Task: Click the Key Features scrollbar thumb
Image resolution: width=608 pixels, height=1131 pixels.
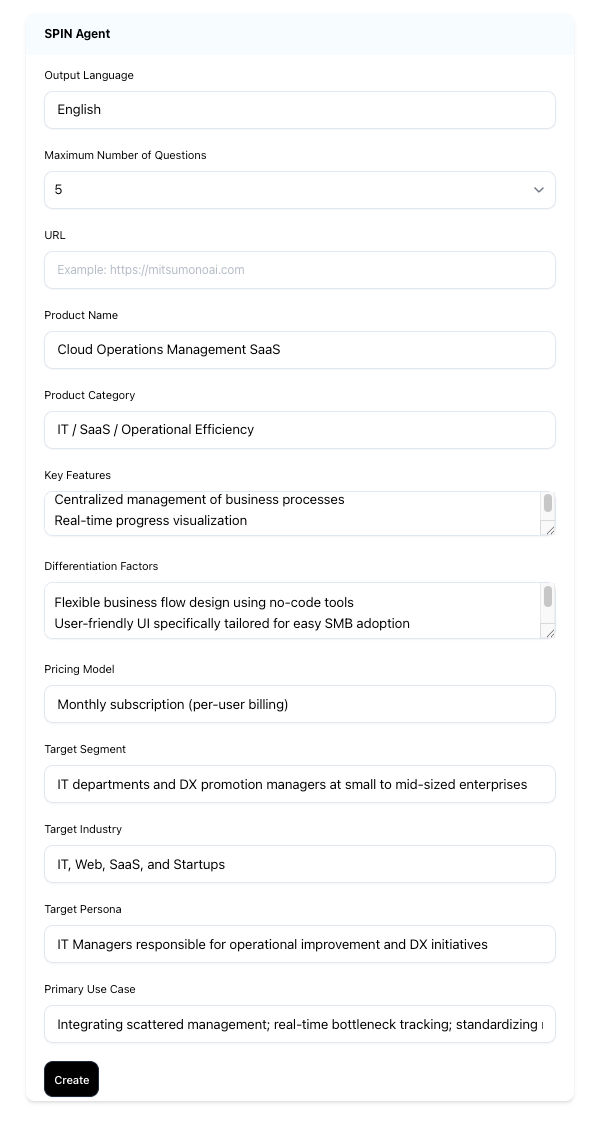Action: click(x=548, y=503)
